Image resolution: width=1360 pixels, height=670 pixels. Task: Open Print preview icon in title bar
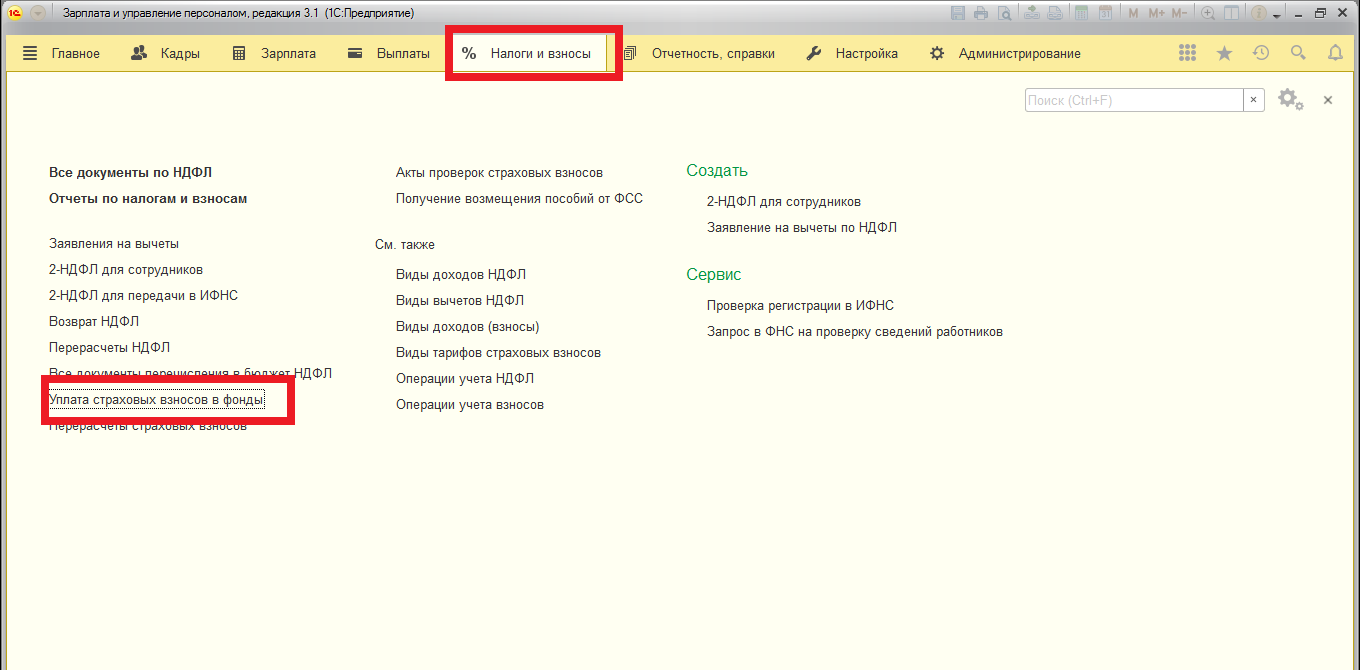tap(1005, 13)
